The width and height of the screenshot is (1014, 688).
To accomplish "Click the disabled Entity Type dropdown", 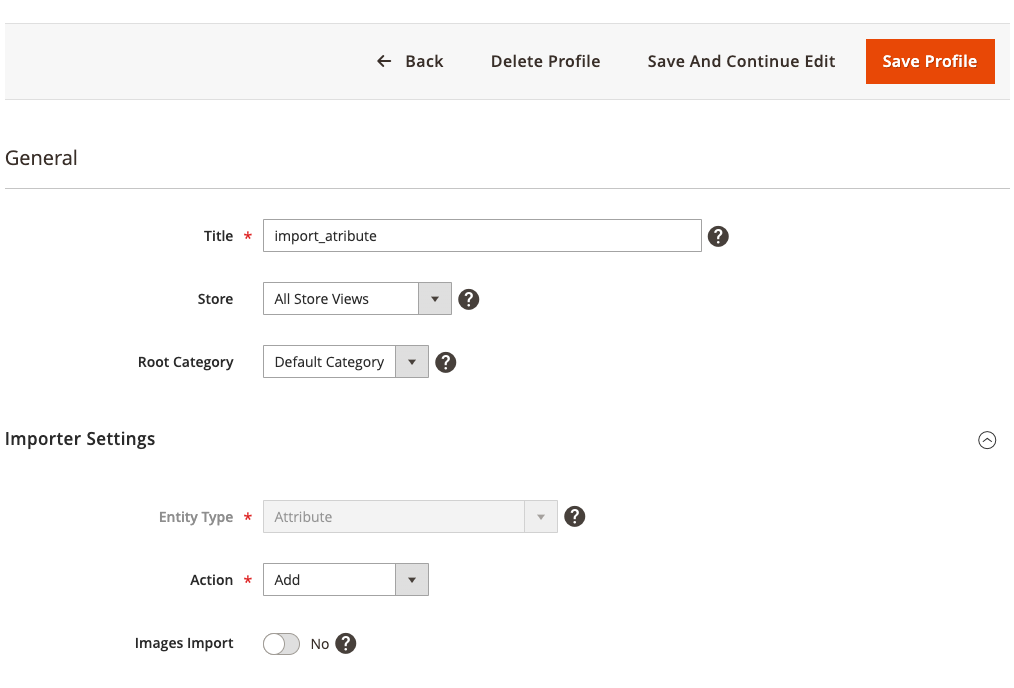I will click(410, 517).
